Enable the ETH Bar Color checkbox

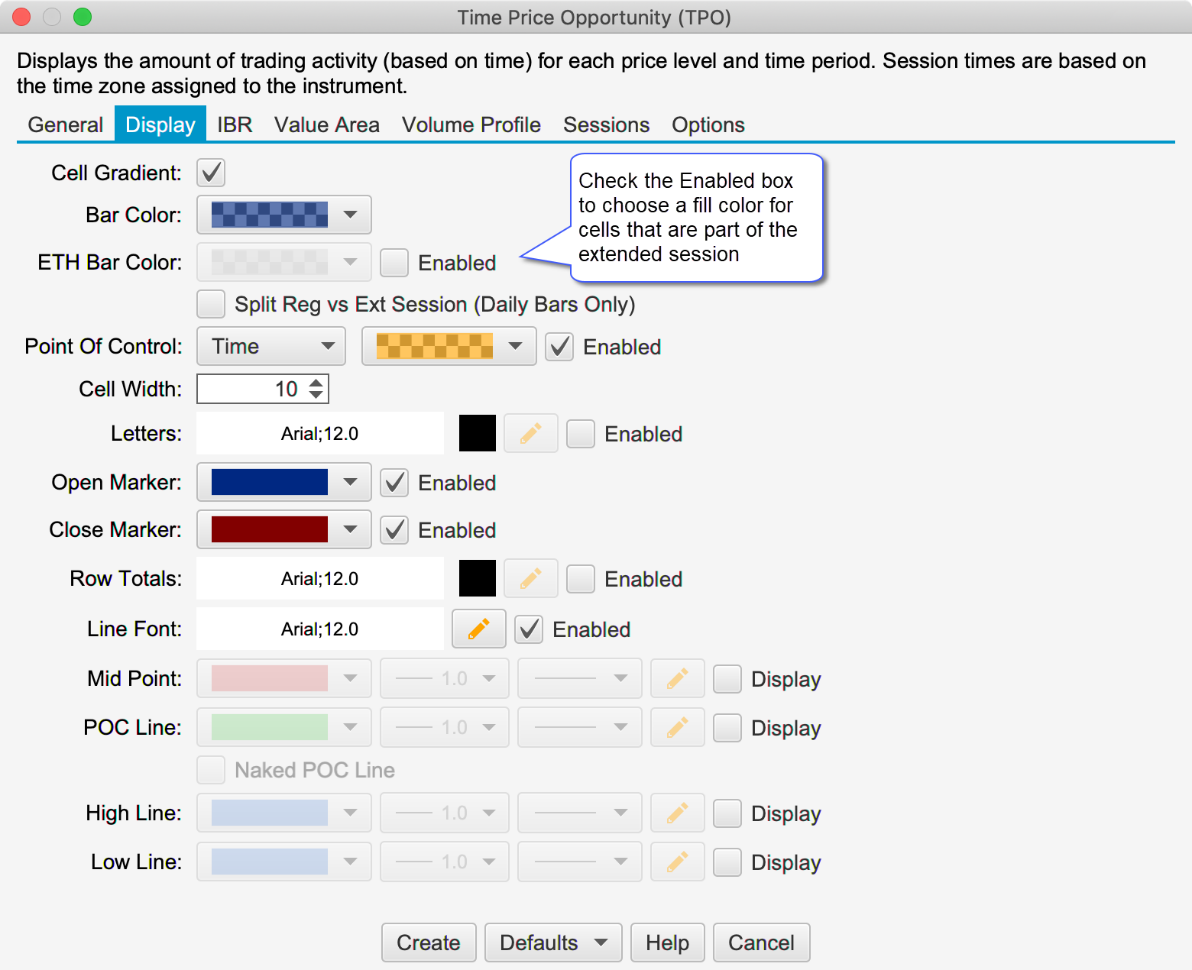coord(395,263)
